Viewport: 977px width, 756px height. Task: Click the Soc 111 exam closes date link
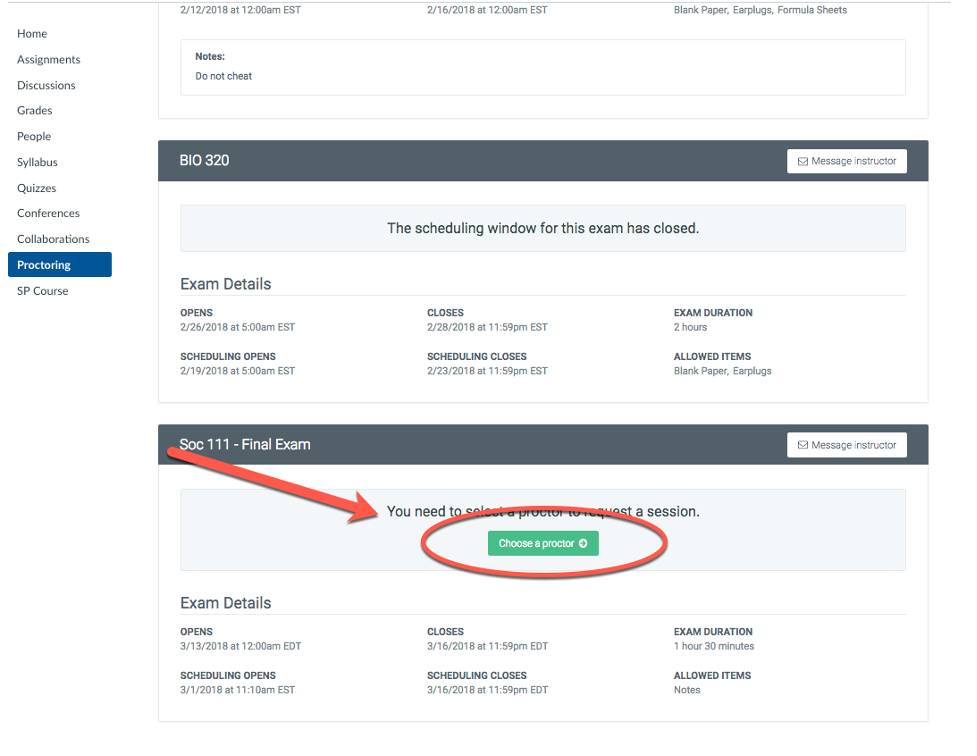tap(485, 646)
